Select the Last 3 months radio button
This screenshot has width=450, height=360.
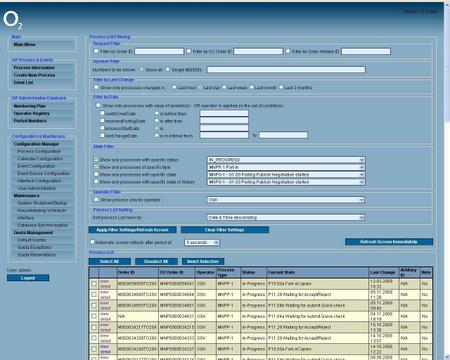point(281,87)
